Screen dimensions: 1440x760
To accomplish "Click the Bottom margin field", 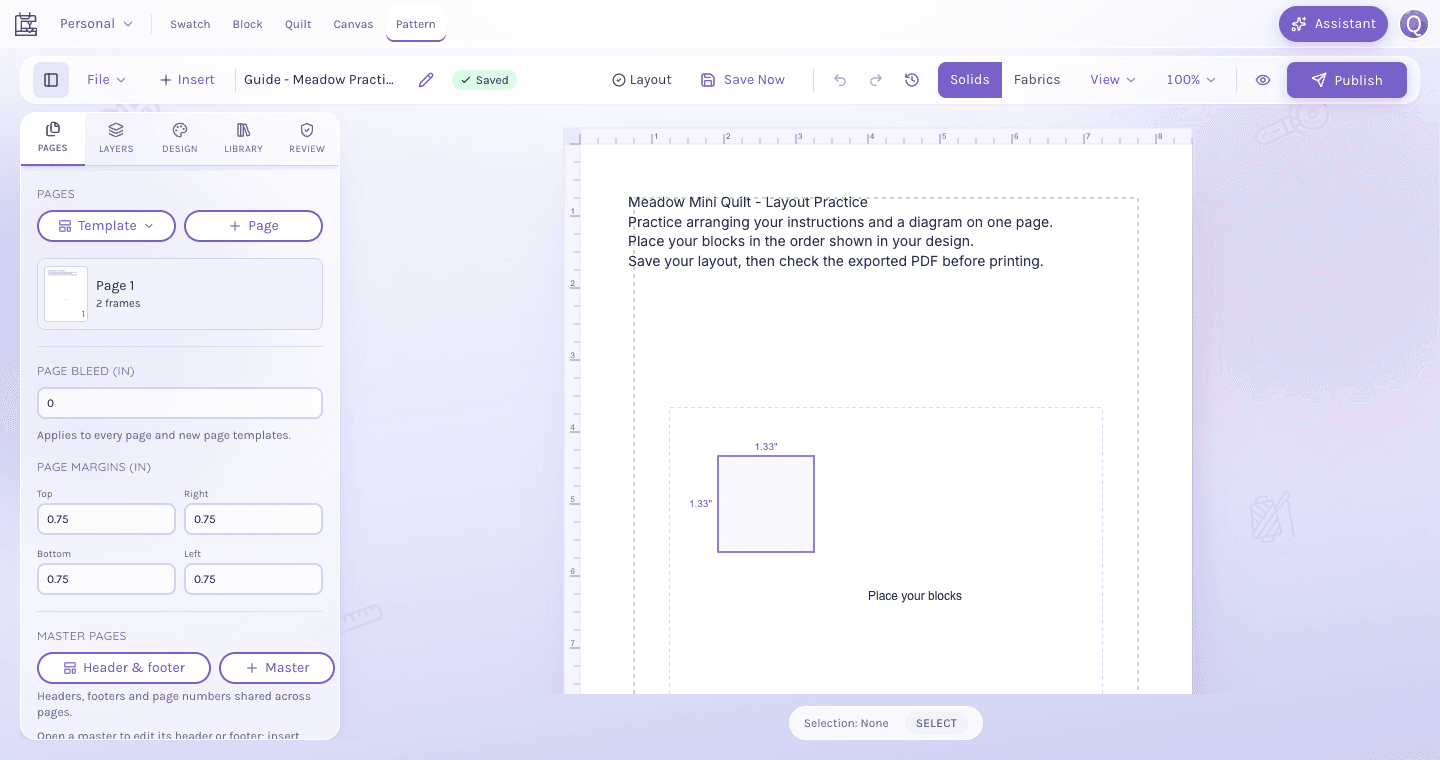I will coord(106,579).
